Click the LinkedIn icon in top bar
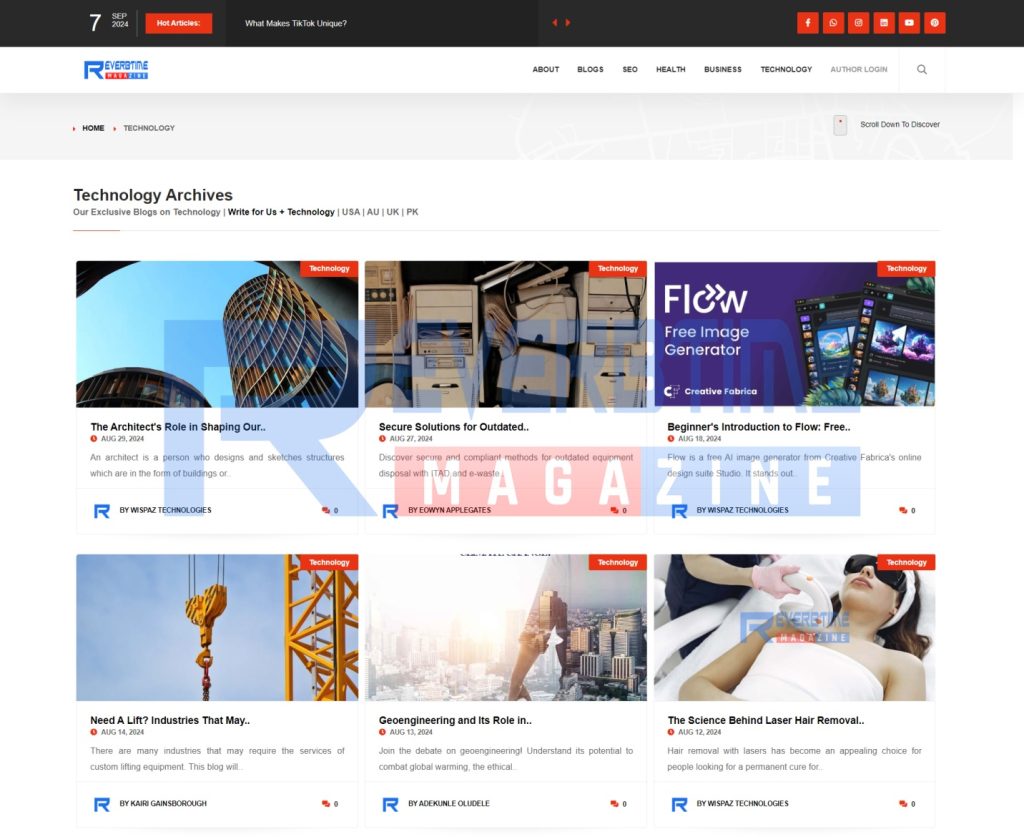 [883, 23]
